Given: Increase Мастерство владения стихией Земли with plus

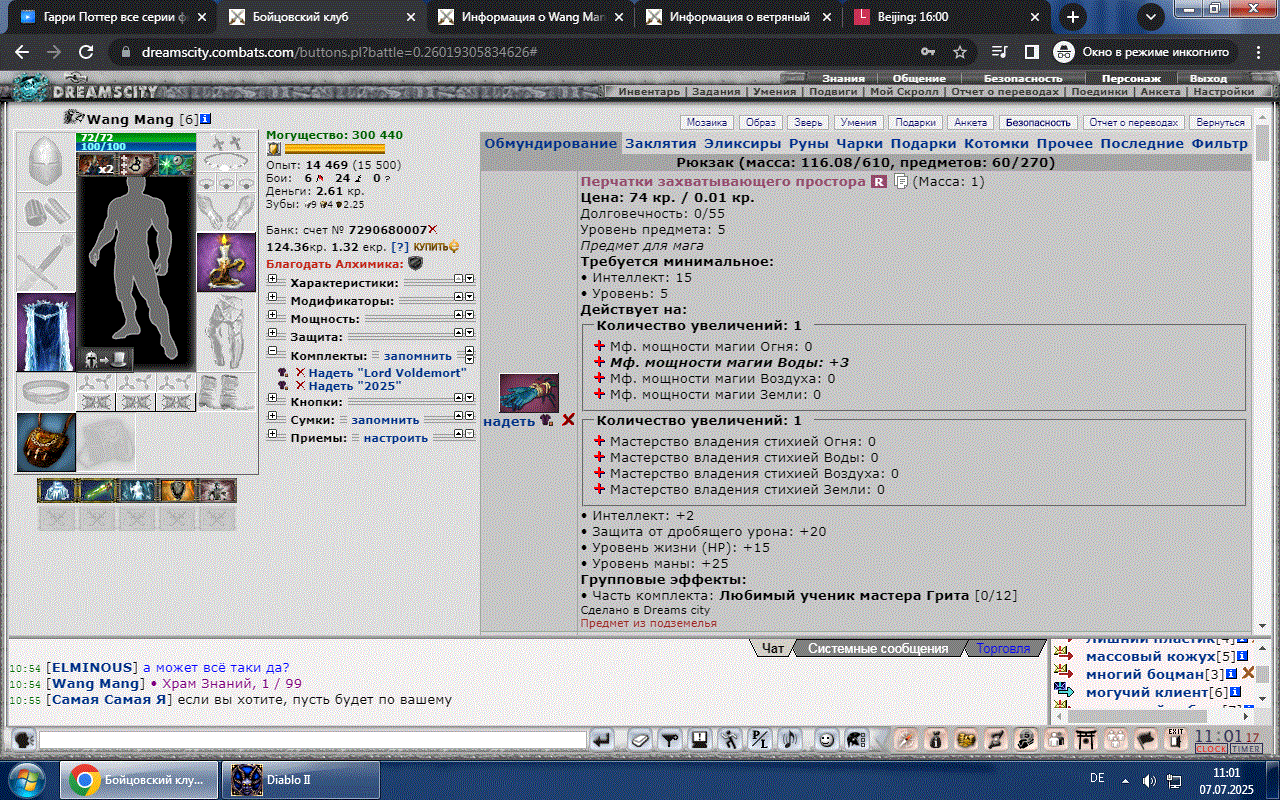Looking at the screenshot, I should click(600, 490).
